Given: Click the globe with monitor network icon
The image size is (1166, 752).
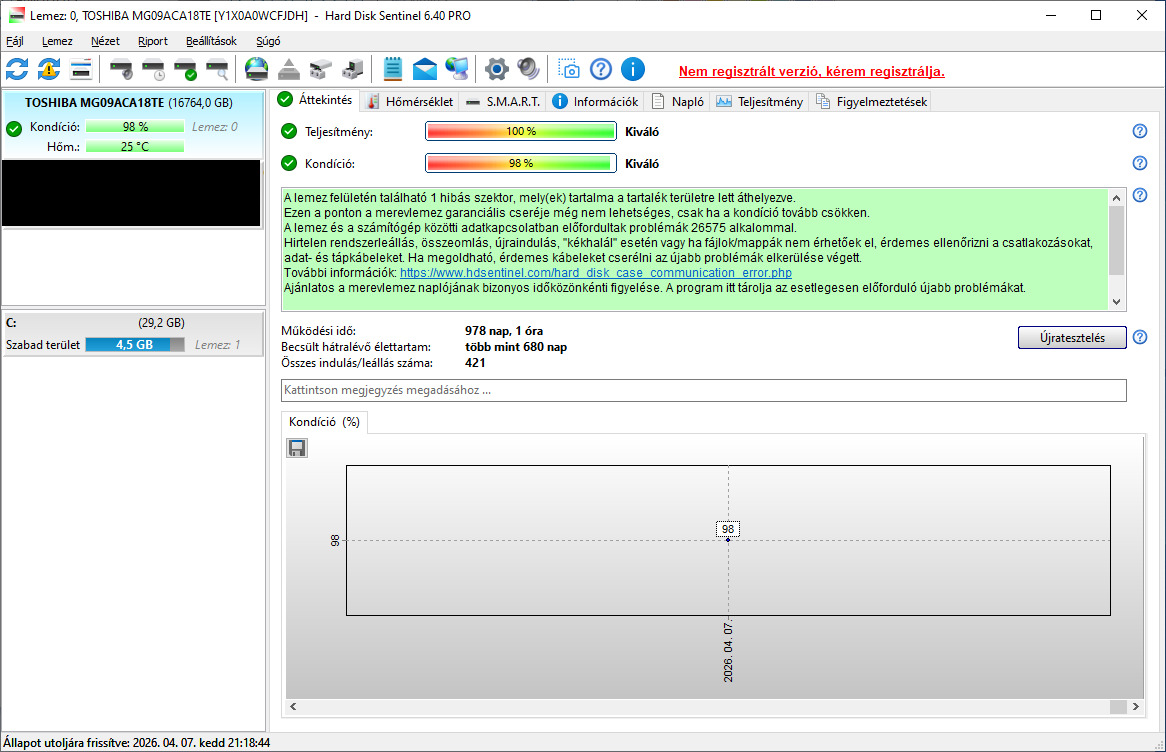Looking at the screenshot, I should pos(457,70).
